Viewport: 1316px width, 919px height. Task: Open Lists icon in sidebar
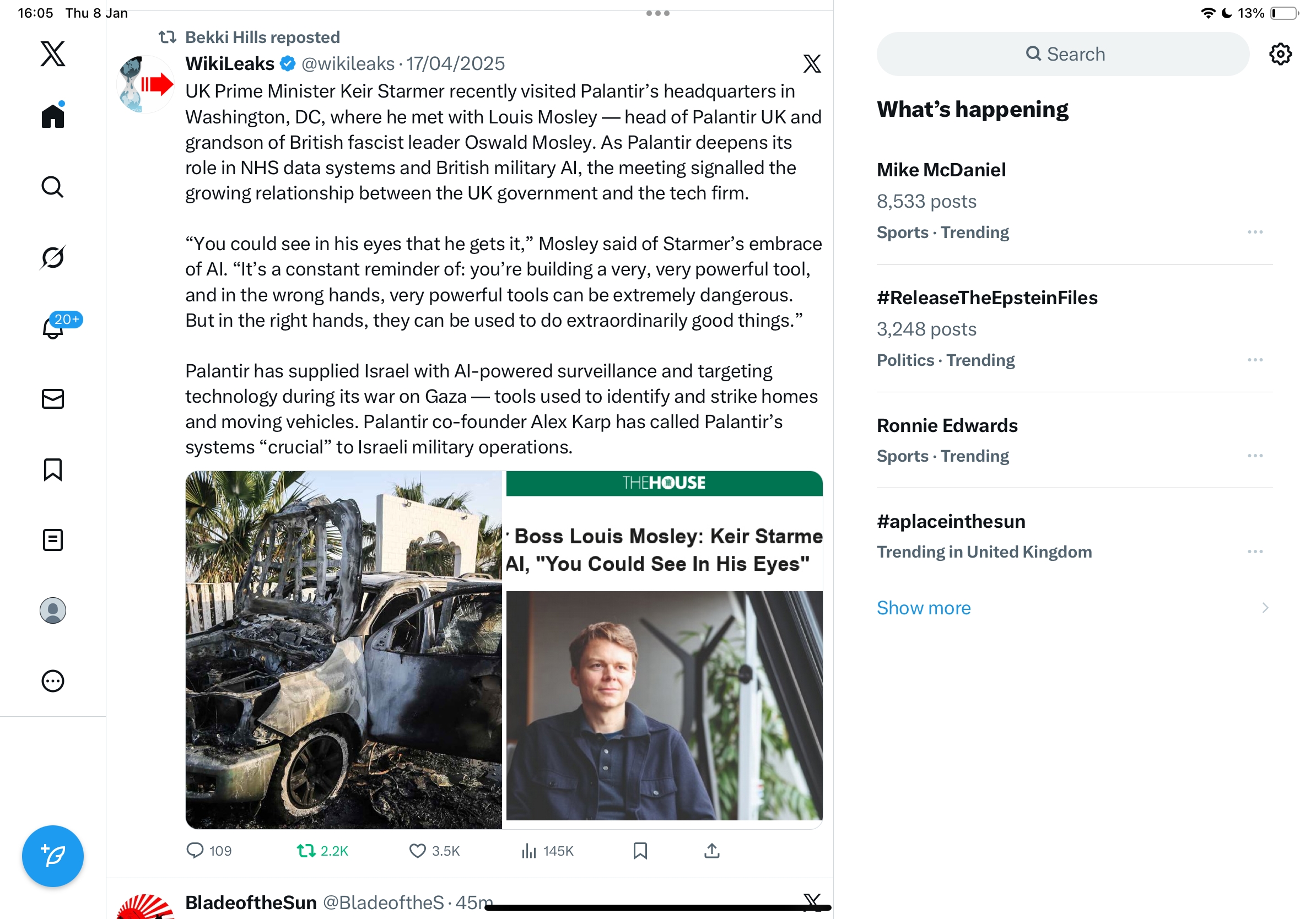[53, 540]
